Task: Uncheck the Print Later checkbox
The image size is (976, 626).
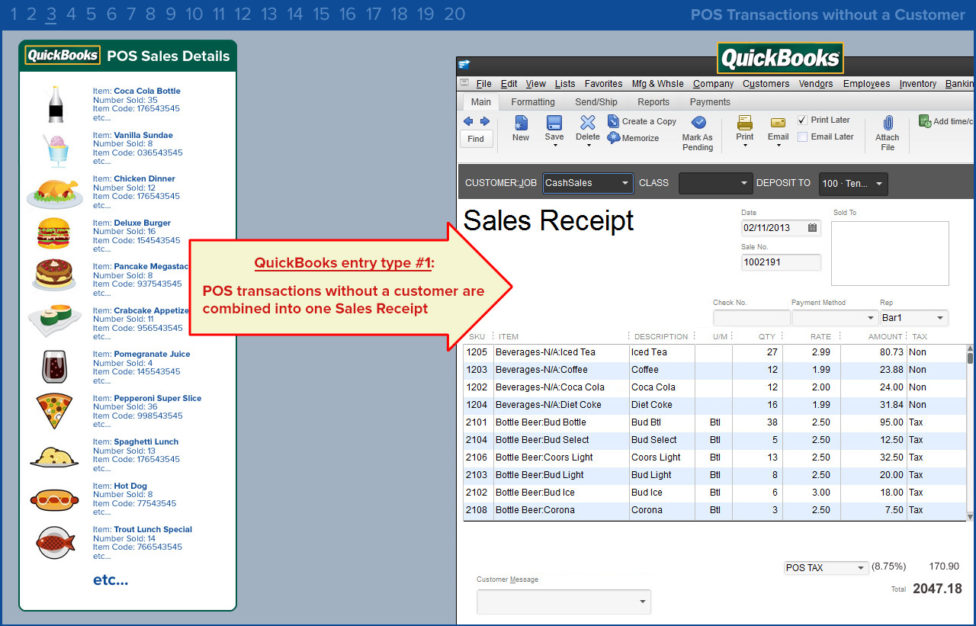Action: [x=802, y=120]
